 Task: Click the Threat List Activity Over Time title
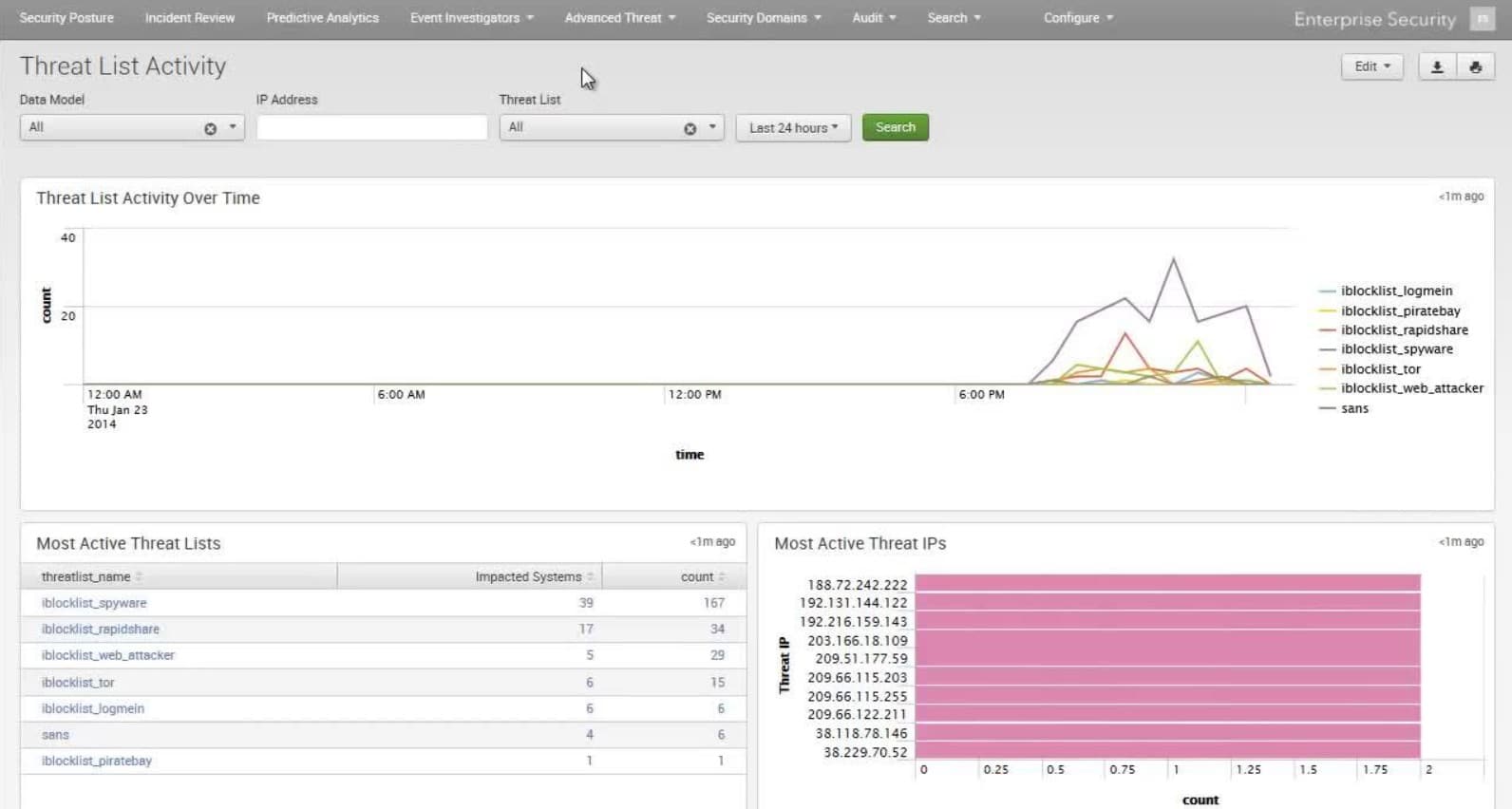[148, 198]
